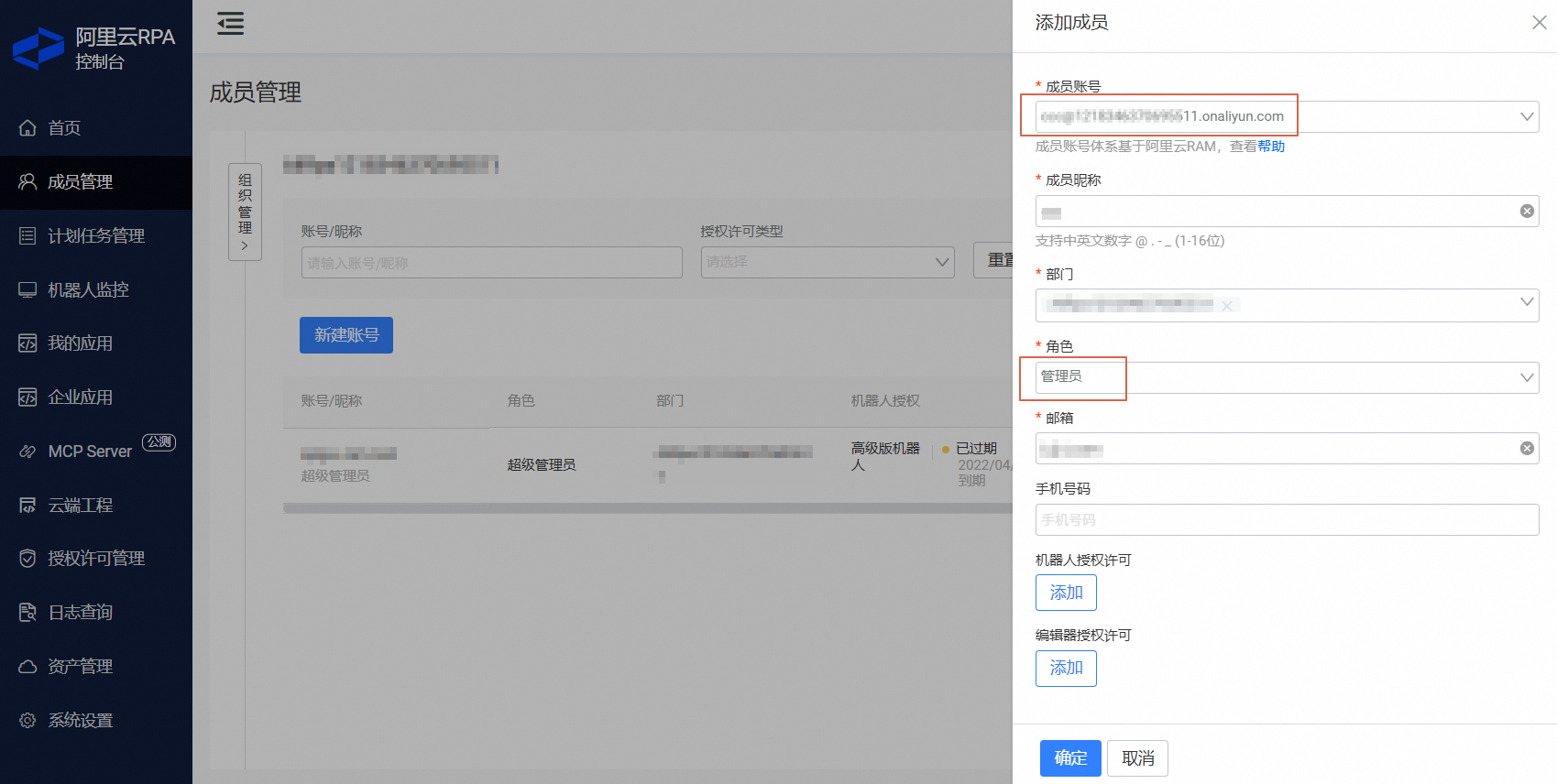Open 授权许可管理 page
The height and width of the screenshot is (784, 1557).
point(96,559)
